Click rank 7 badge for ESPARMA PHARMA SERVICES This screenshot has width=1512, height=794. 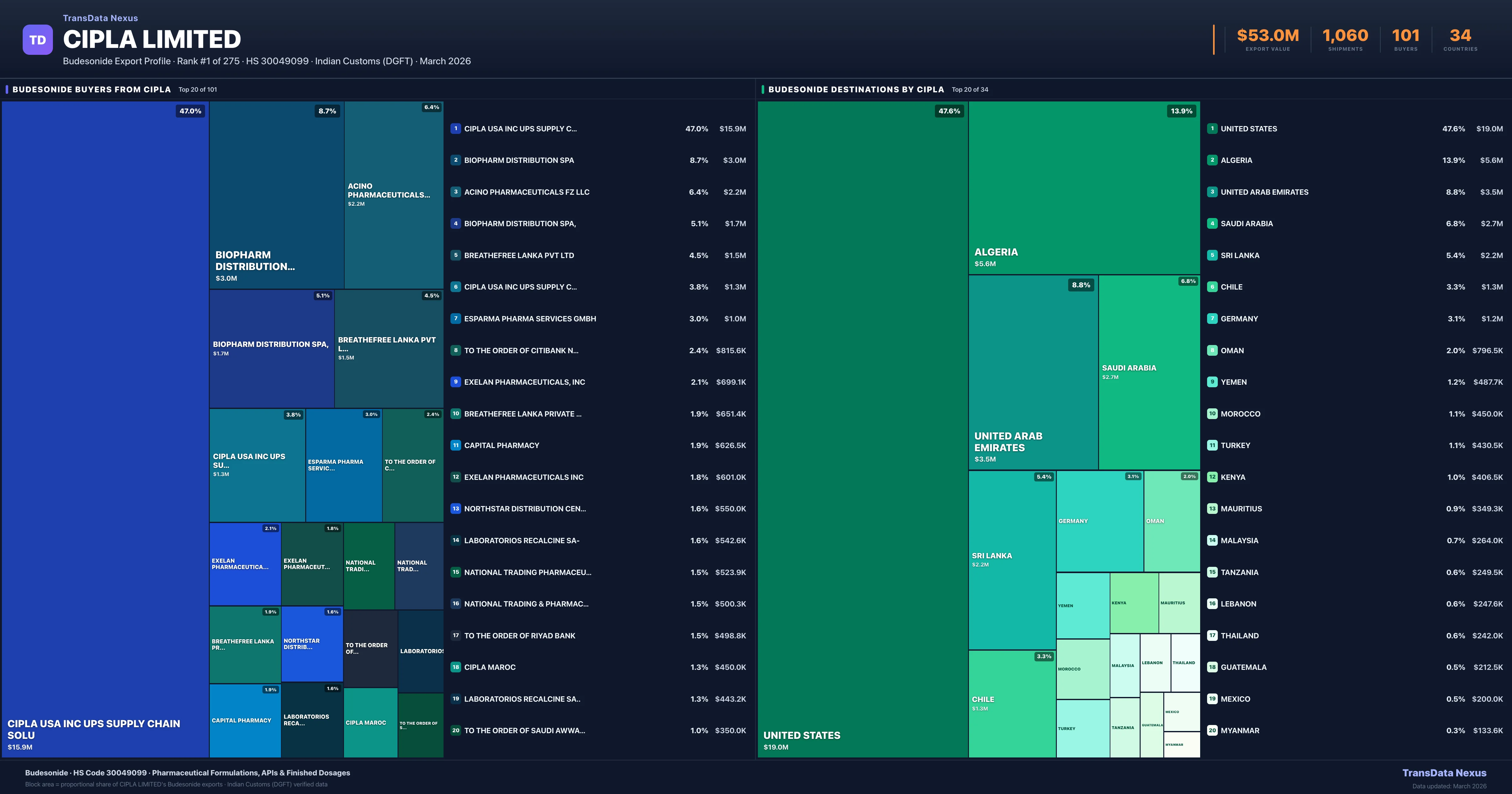coord(455,319)
